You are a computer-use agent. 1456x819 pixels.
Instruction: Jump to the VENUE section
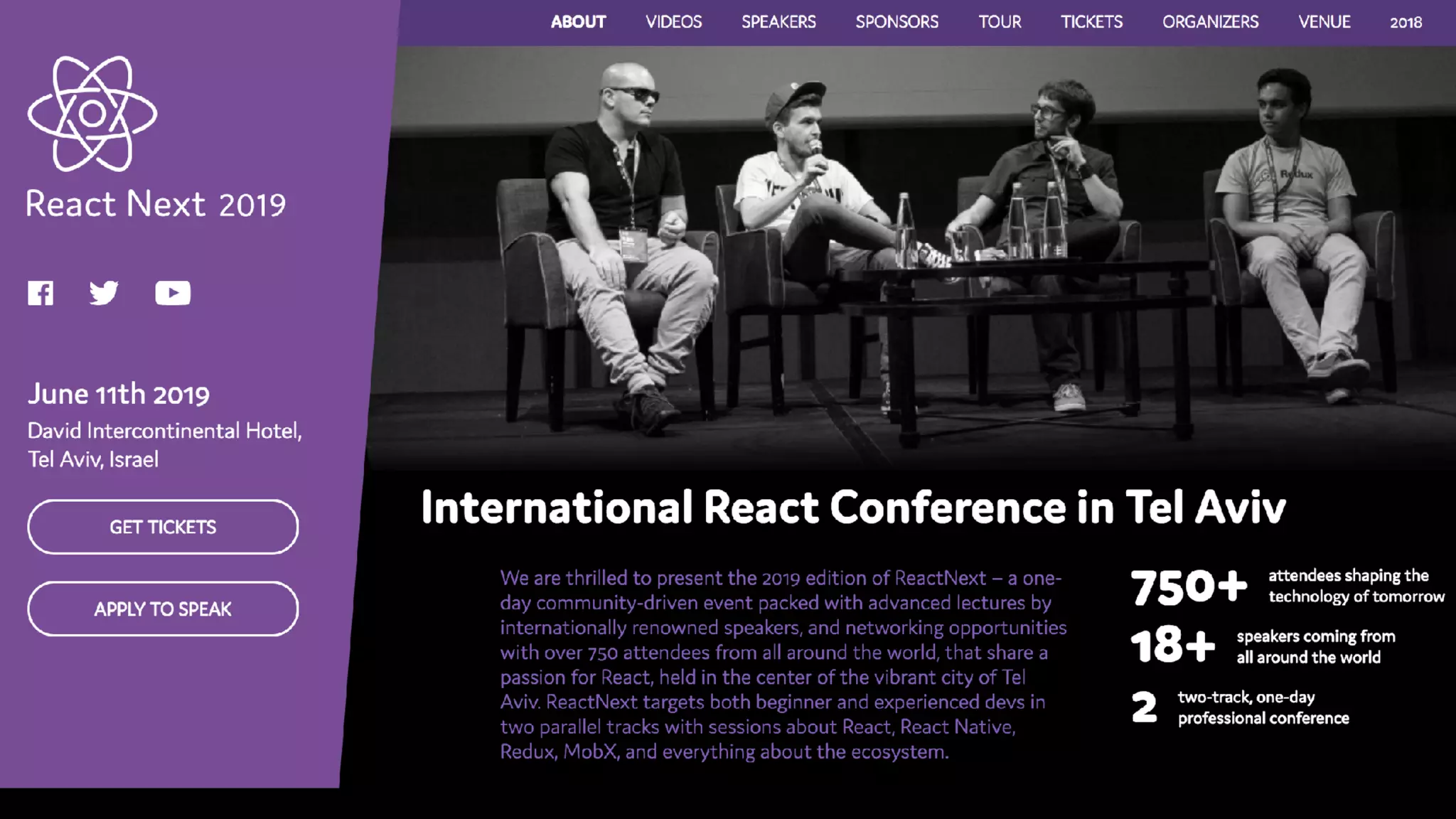(1324, 22)
